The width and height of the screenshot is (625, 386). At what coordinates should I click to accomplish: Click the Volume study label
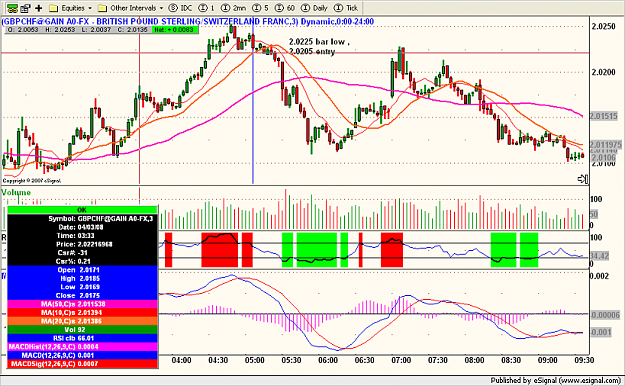16,192
